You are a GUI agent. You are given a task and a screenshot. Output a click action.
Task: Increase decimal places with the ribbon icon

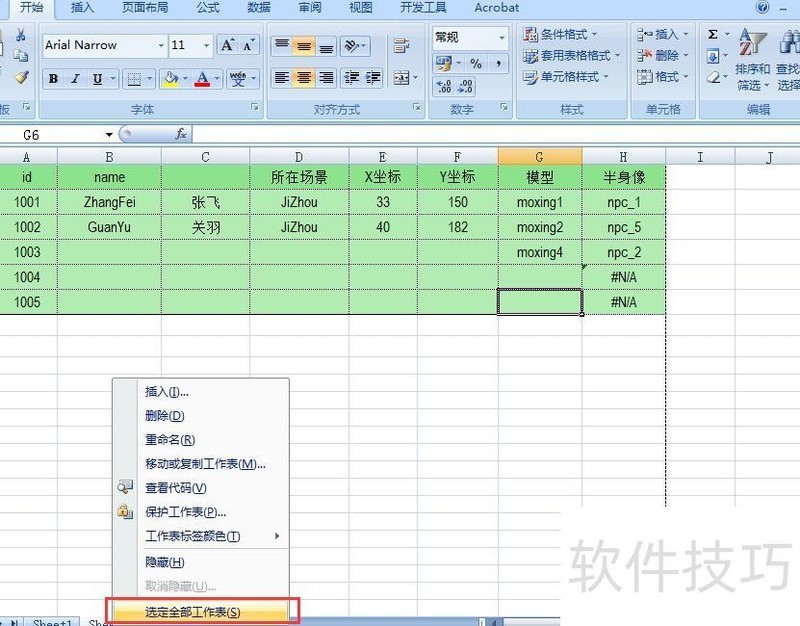pos(443,85)
